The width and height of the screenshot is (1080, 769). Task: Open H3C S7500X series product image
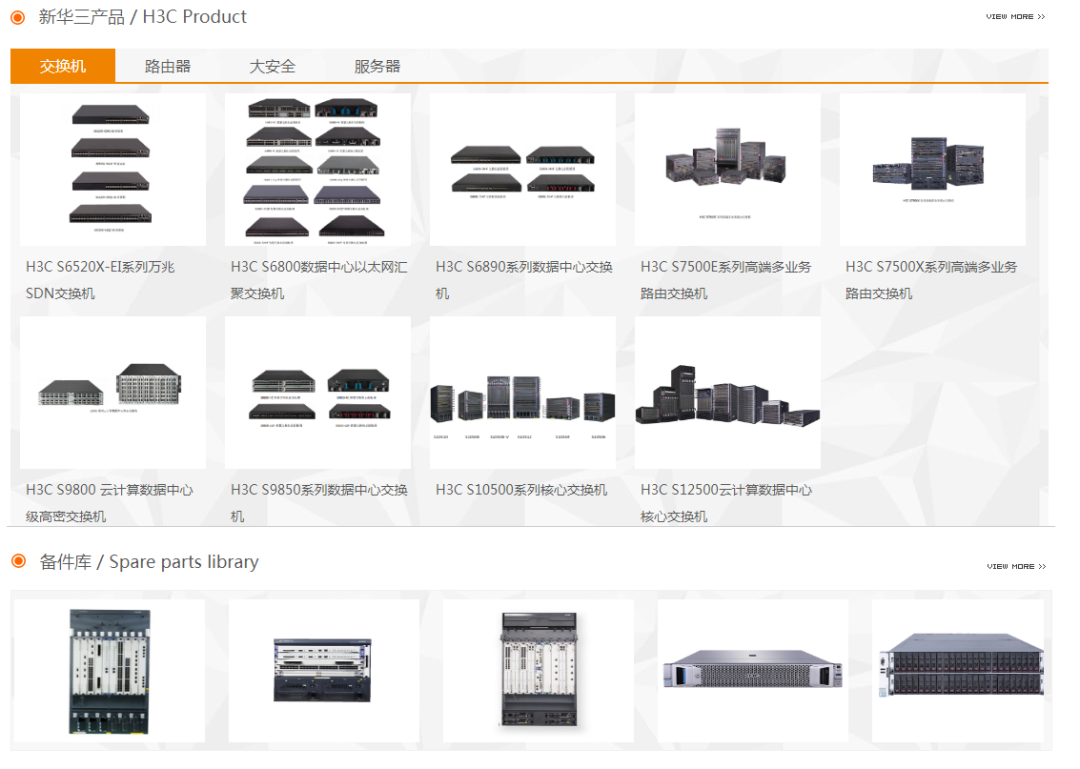(x=933, y=170)
